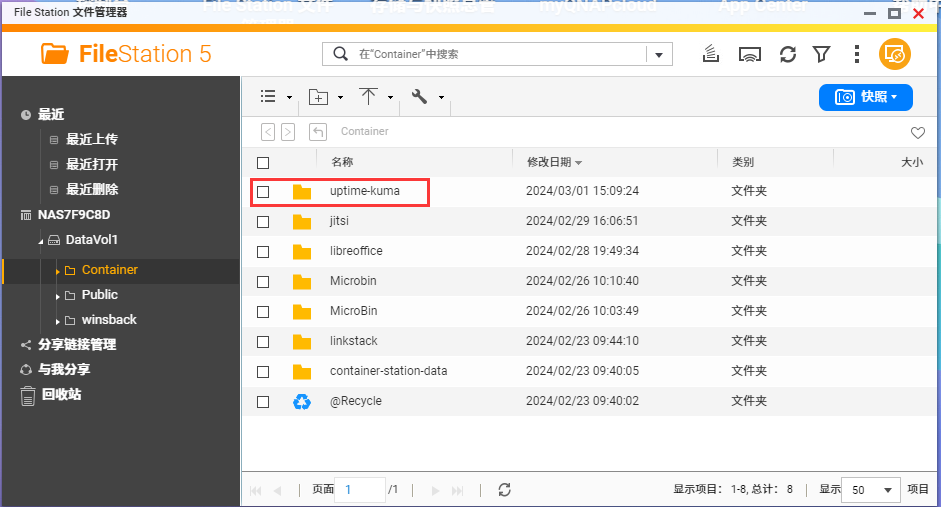Tick the checkbox next to jitsi
This screenshot has width=941, height=507.
click(x=263, y=222)
